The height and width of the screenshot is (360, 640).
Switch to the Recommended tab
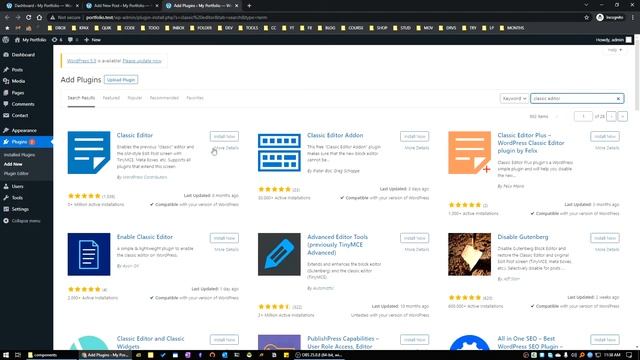[x=164, y=98]
